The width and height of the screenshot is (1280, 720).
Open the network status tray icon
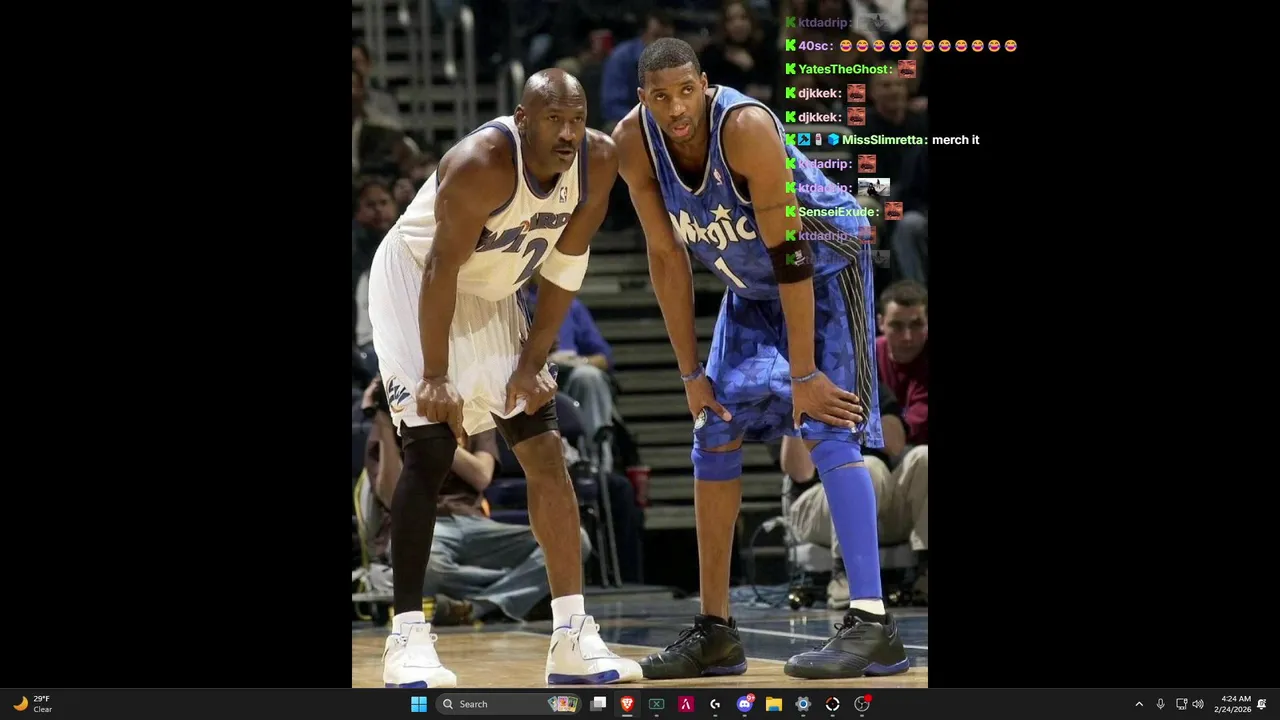[x=1181, y=704]
